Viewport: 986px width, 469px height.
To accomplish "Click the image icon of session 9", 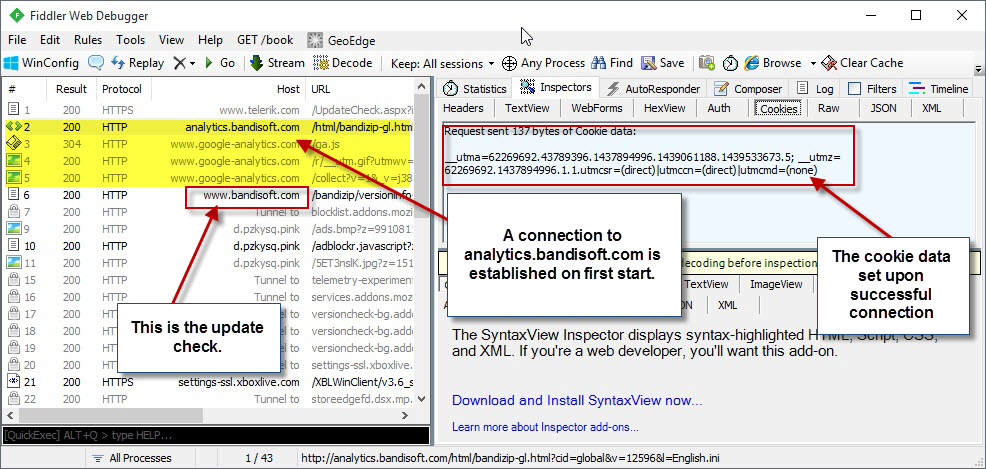I will pos(14,228).
